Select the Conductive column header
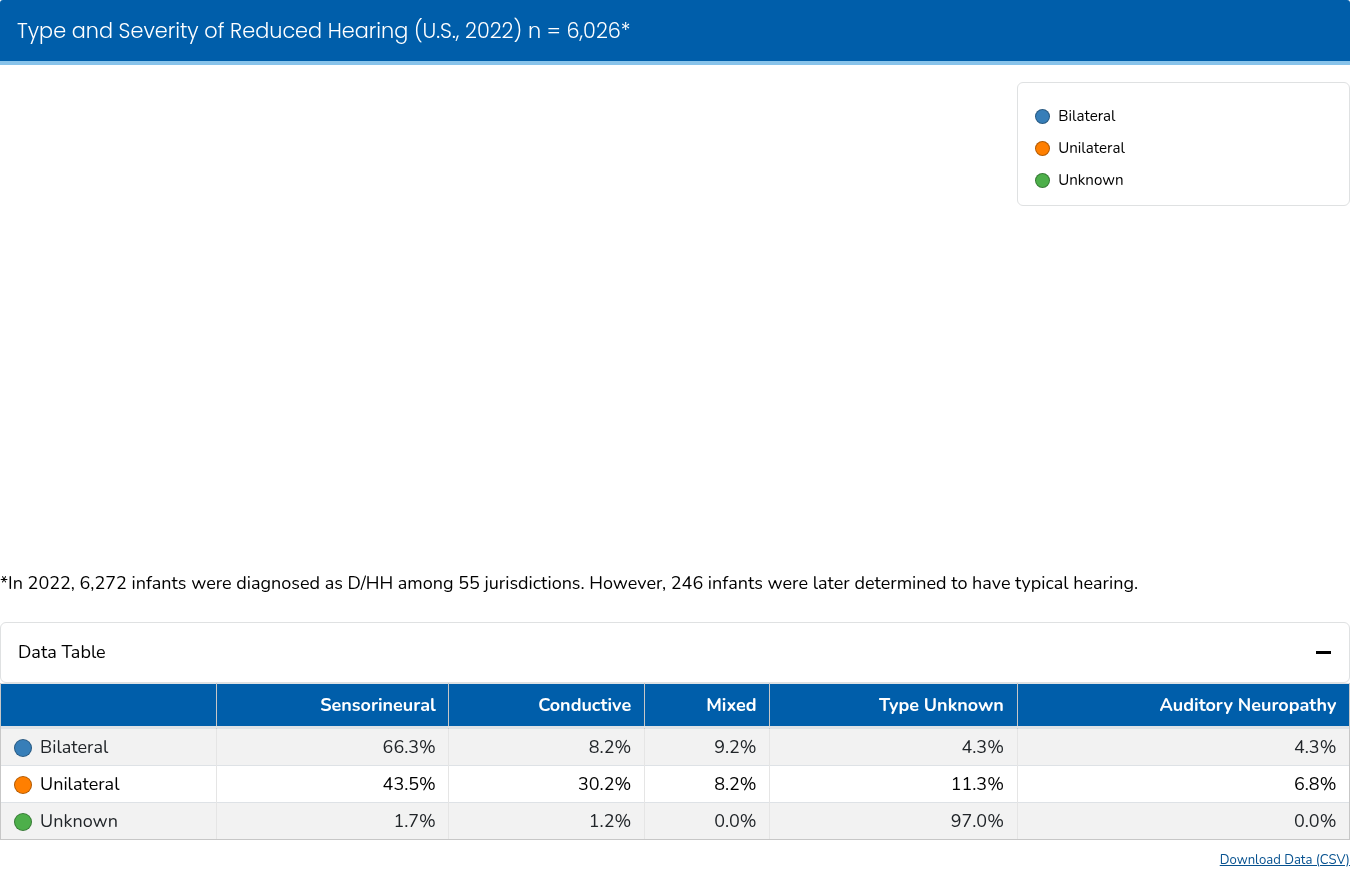Image resolution: width=1350 pixels, height=894 pixels. click(x=584, y=705)
